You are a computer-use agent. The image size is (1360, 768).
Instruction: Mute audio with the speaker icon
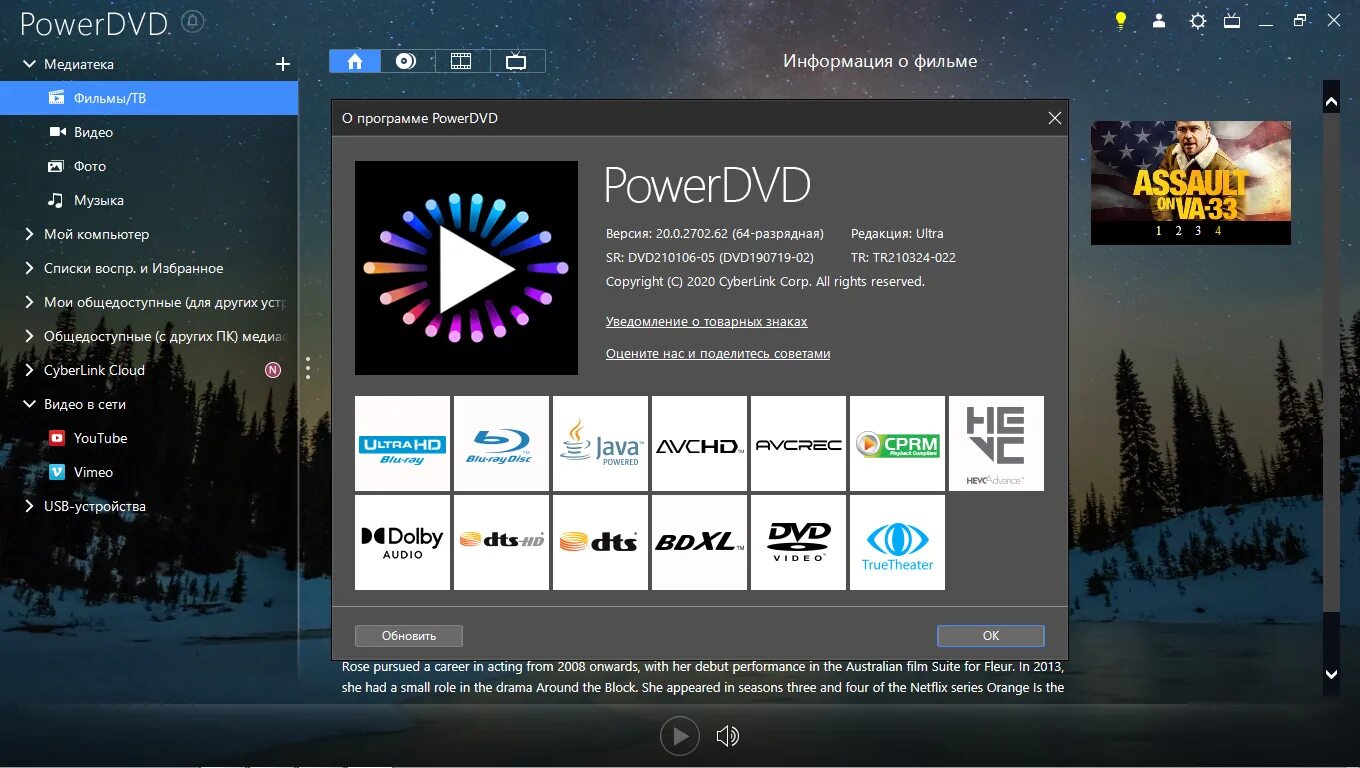728,737
